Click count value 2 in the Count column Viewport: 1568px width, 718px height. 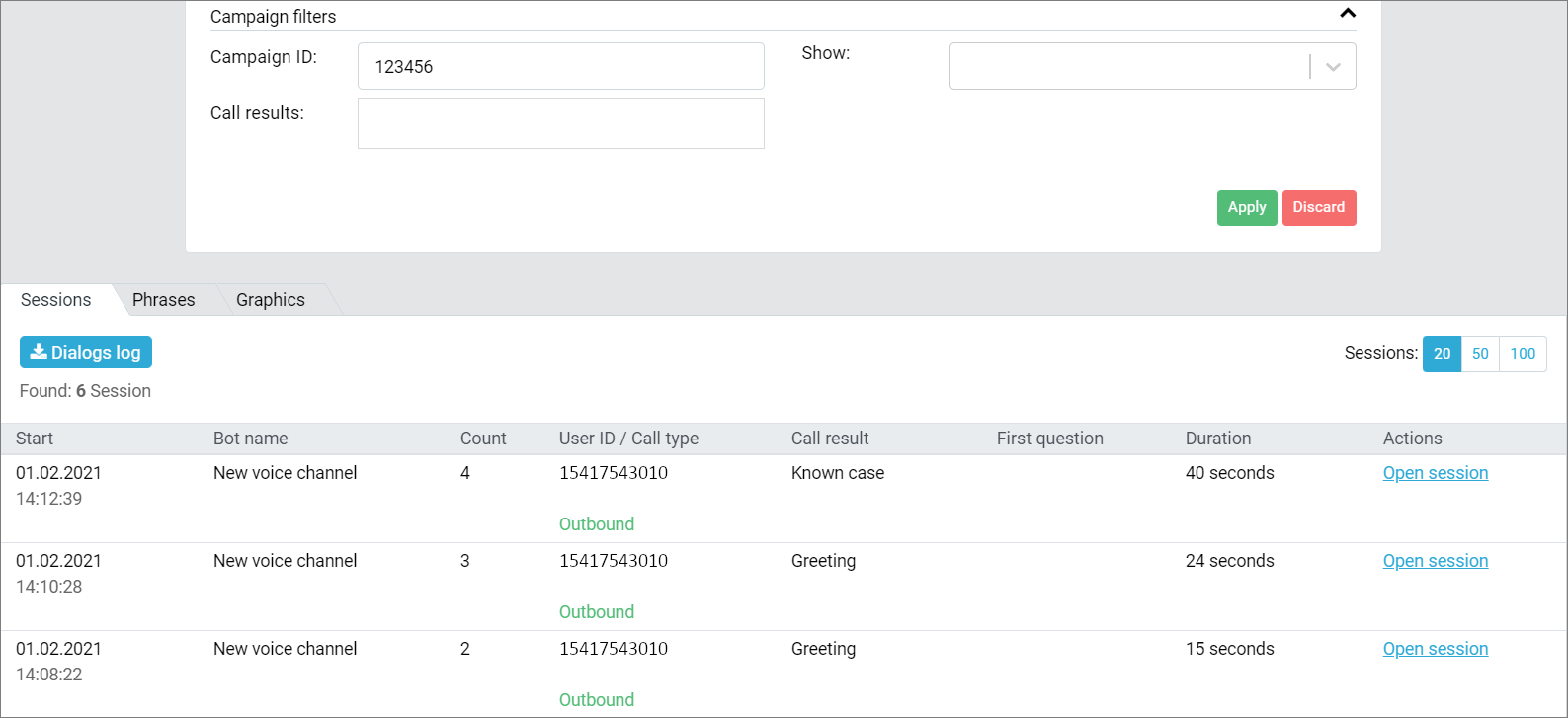coord(465,649)
